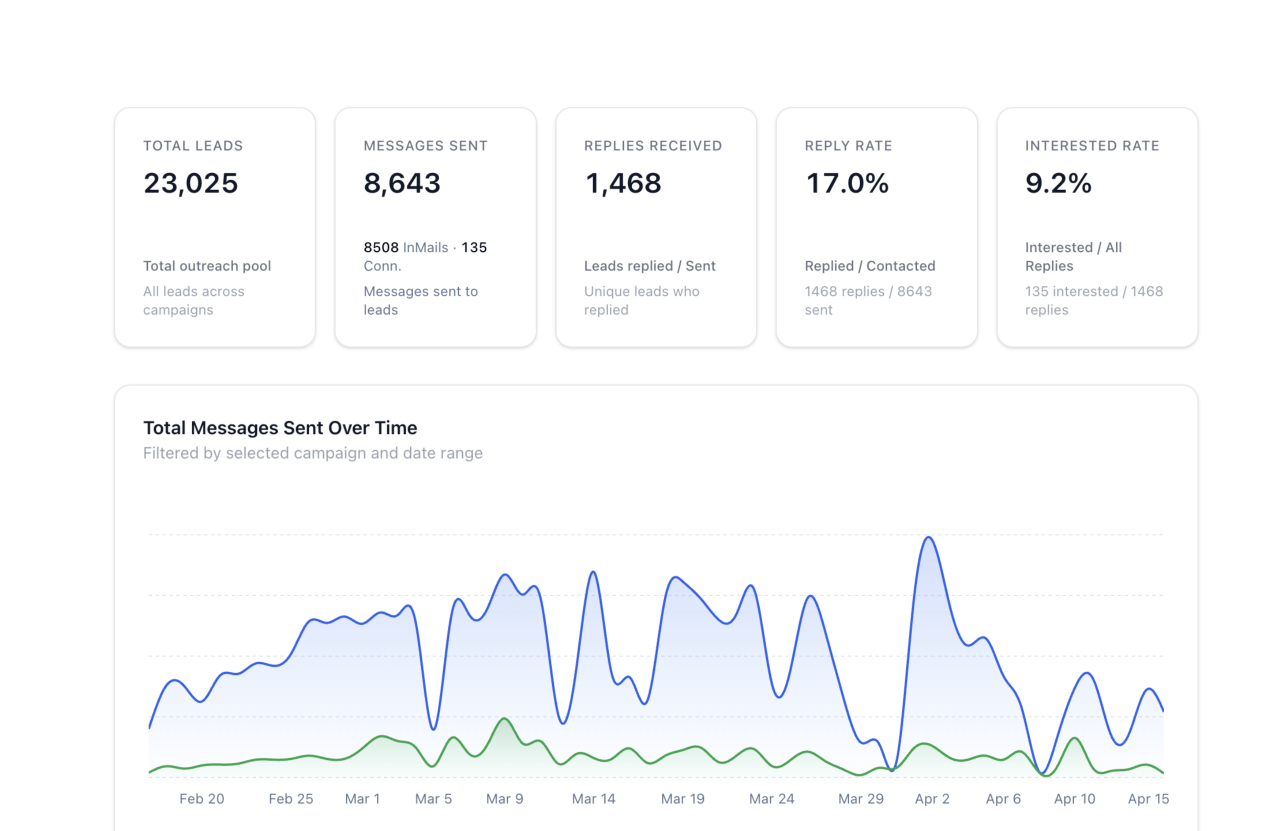Click 'Filtered by selected campaign and date range' subtitle
Image resolution: width=1285 pixels, height=831 pixels.
[313, 453]
